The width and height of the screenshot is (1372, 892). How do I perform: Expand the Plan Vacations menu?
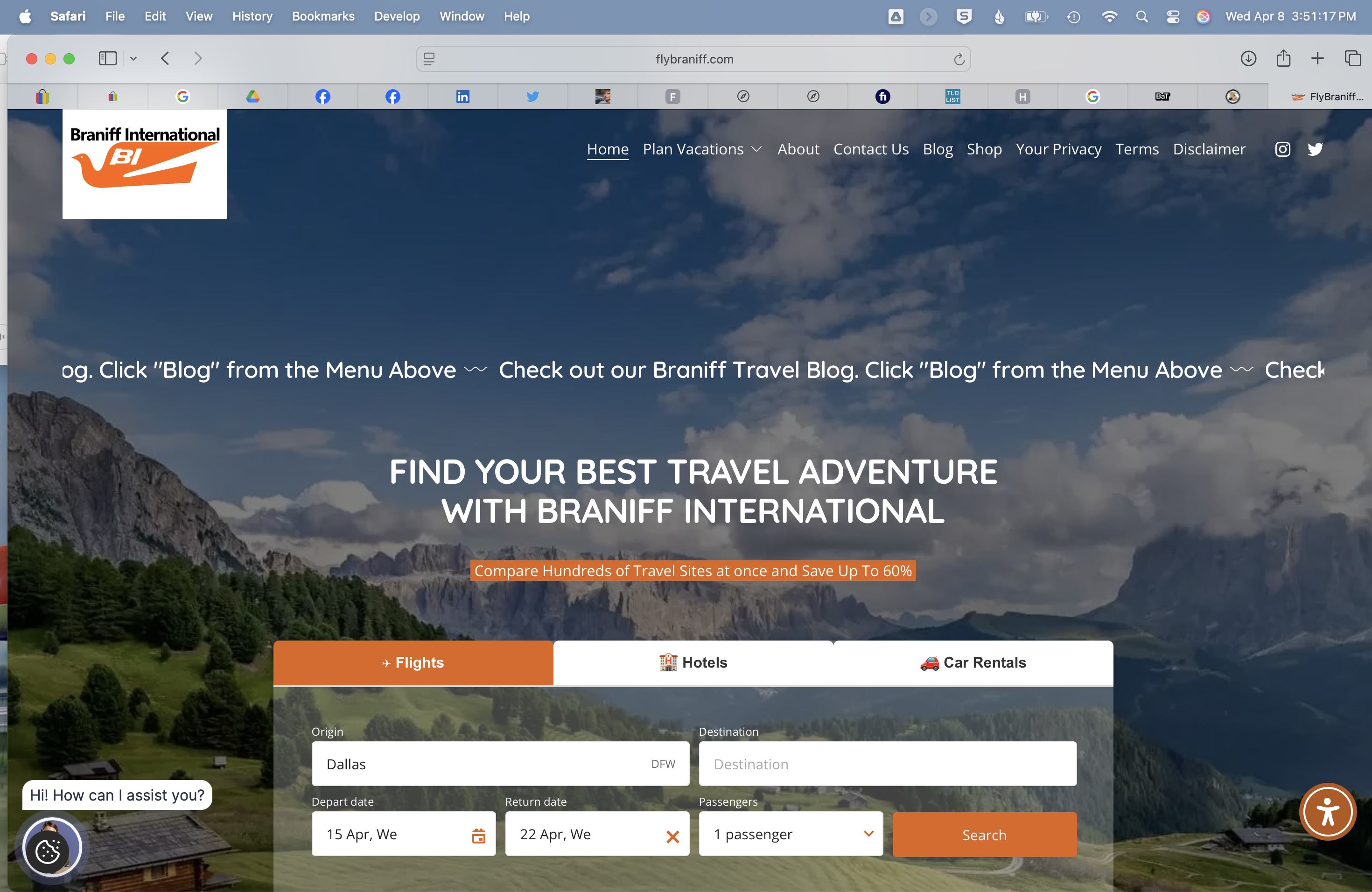click(x=702, y=149)
